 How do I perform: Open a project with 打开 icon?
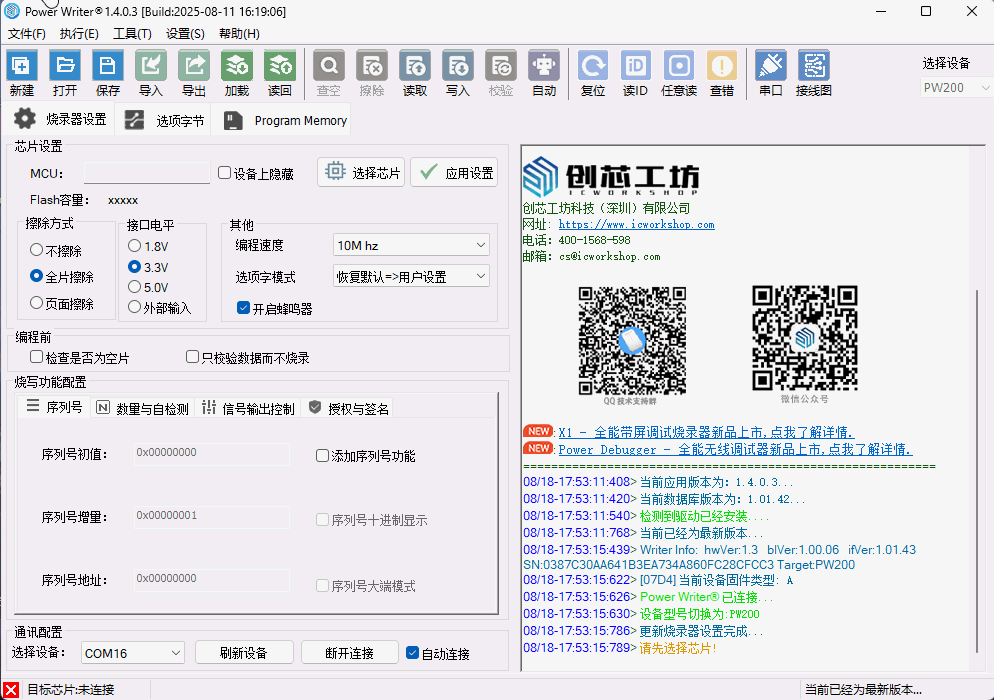(65, 73)
